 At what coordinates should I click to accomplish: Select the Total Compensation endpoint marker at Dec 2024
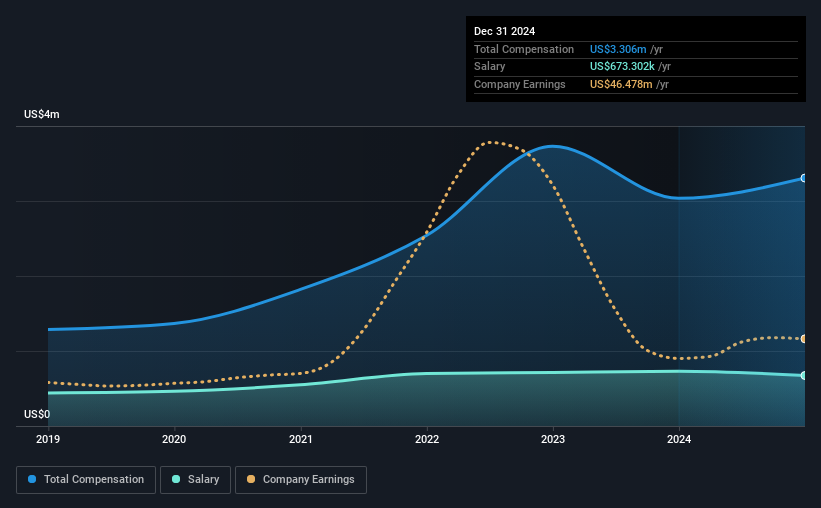(x=804, y=179)
